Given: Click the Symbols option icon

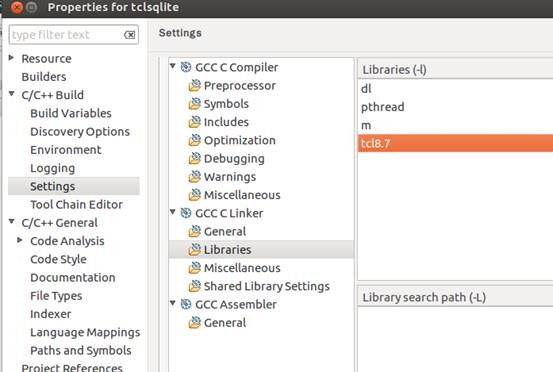Looking at the screenshot, I should tap(194, 104).
